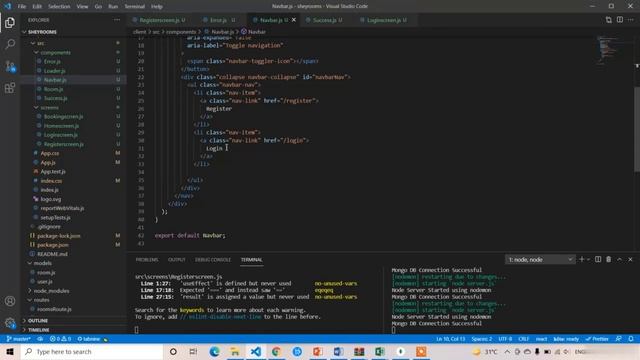Click the Prettier status bar item
This screenshot has height=360, width=640.
(597, 339)
